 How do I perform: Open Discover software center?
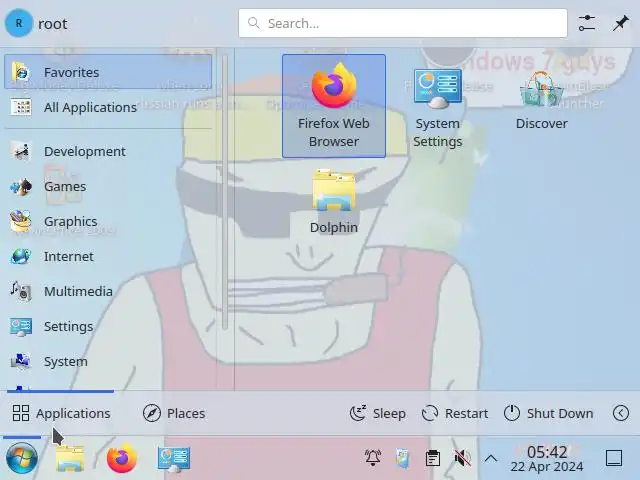click(x=541, y=100)
